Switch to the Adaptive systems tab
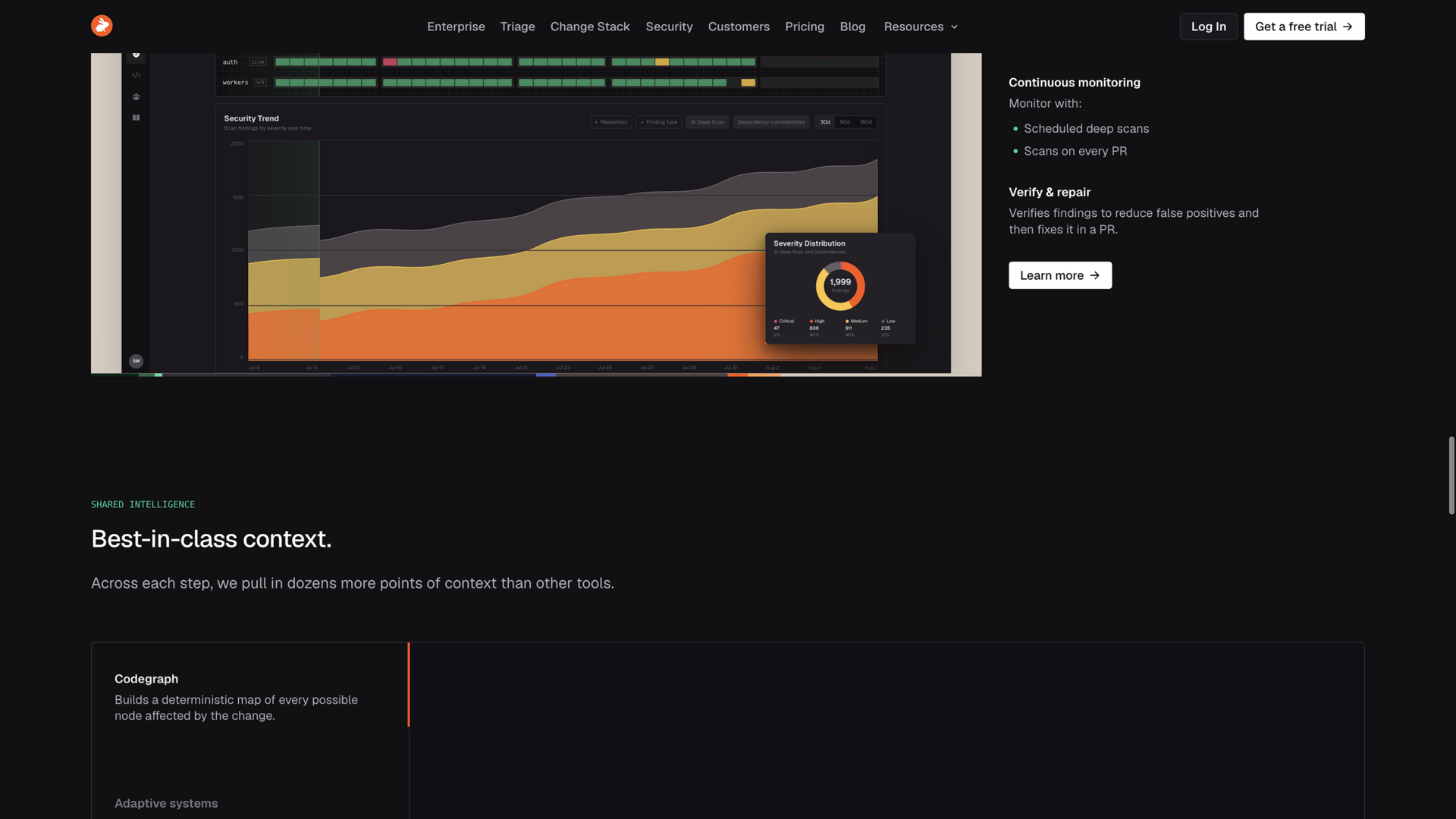 click(166, 803)
